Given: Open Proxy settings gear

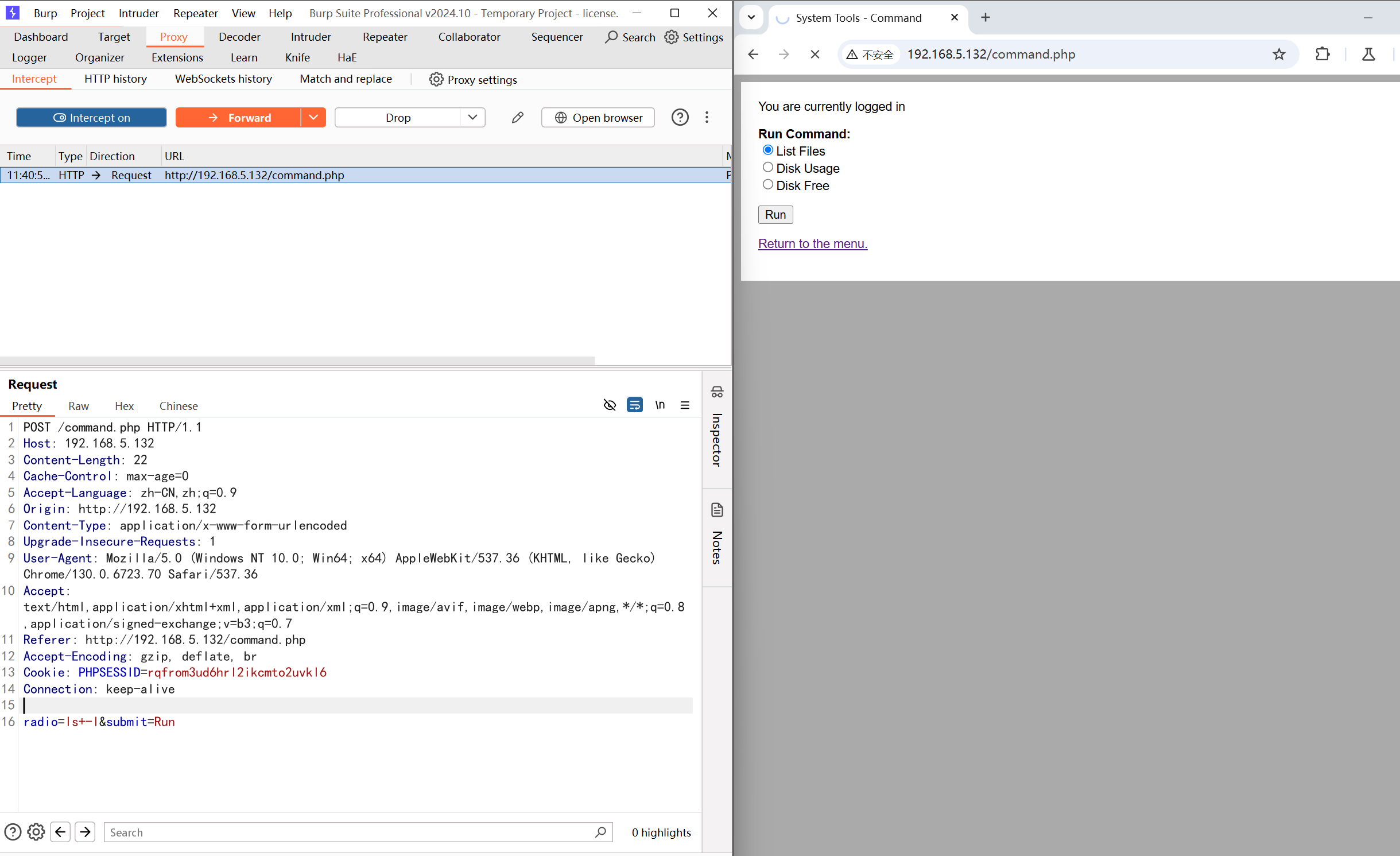Looking at the screenshot, I should pyautogui.click(x=436, y=79).
